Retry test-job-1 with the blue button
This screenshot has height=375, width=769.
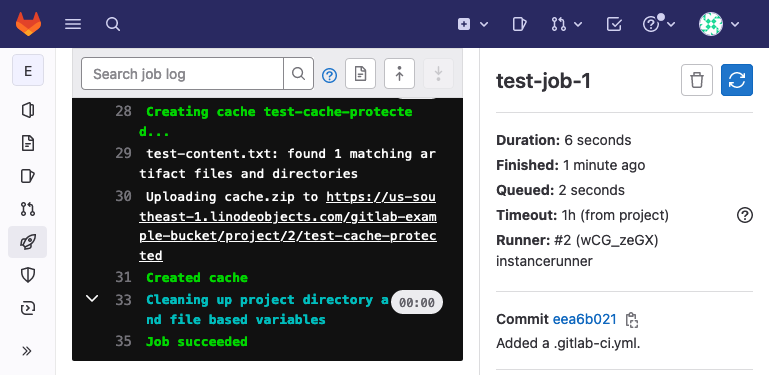[737, 80]
